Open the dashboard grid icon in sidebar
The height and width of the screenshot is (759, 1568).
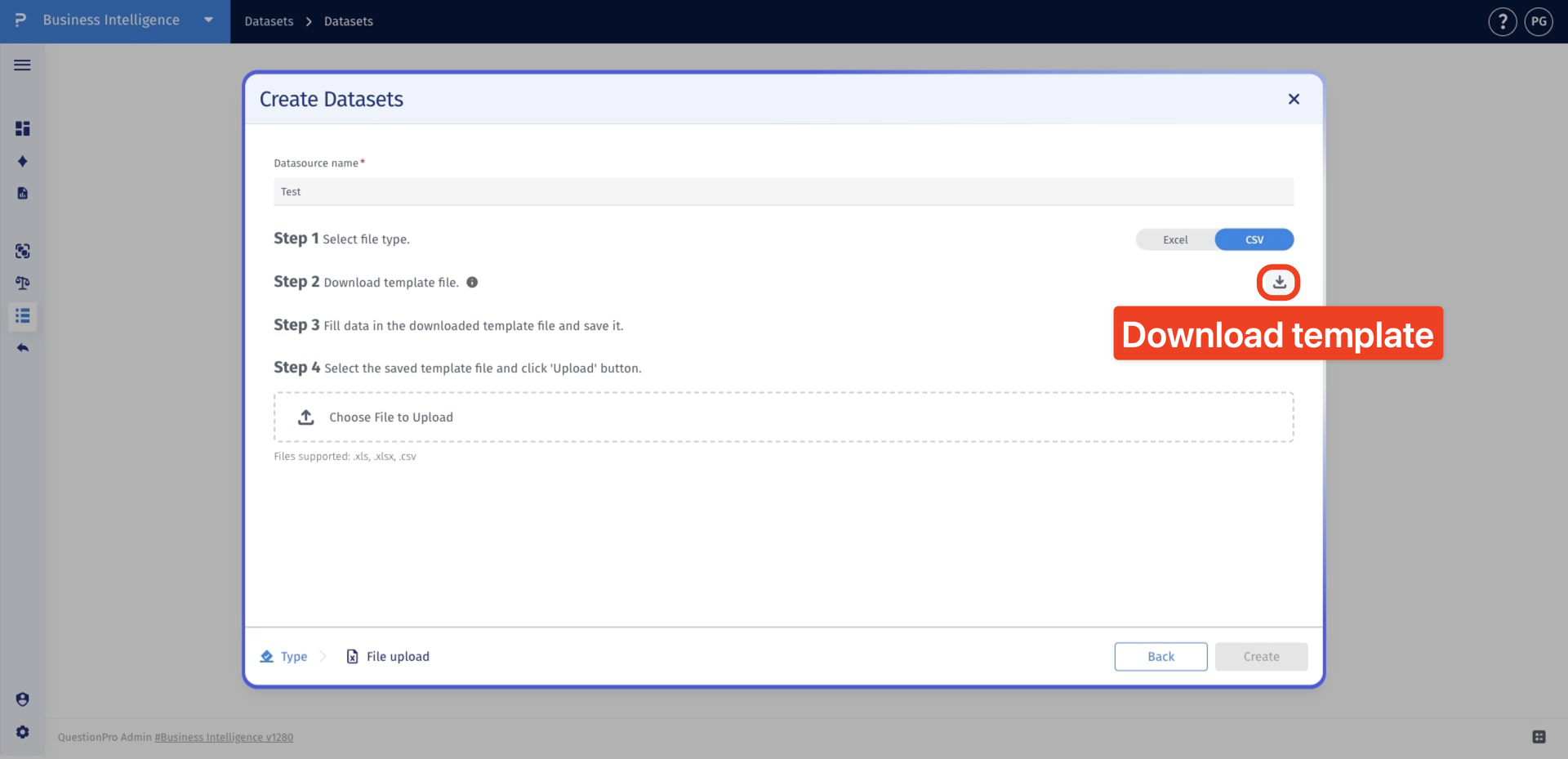[22, 128]
